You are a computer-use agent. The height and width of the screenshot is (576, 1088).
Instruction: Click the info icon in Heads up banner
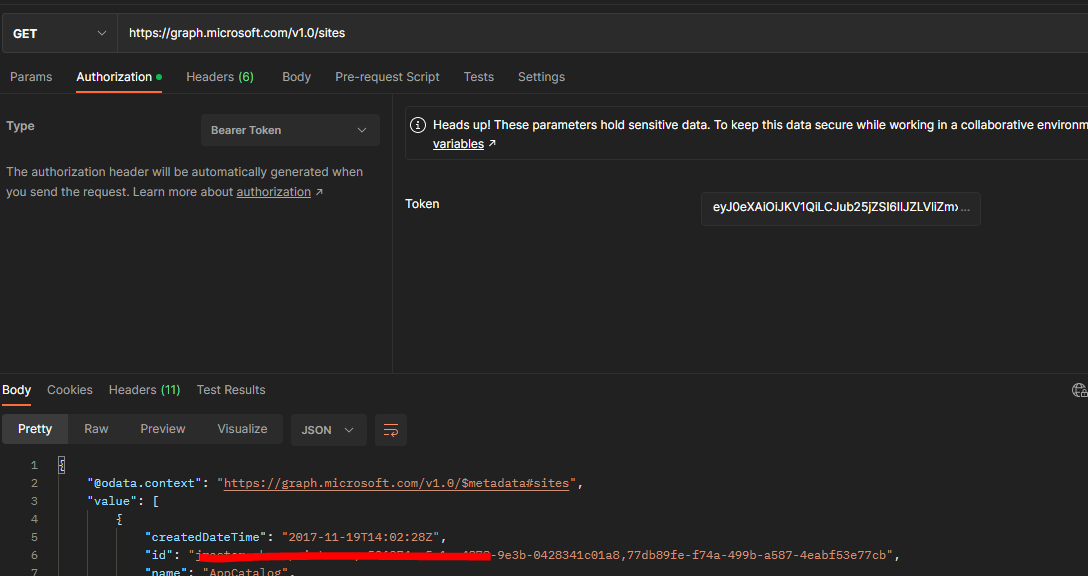click(x=418, y=125)
